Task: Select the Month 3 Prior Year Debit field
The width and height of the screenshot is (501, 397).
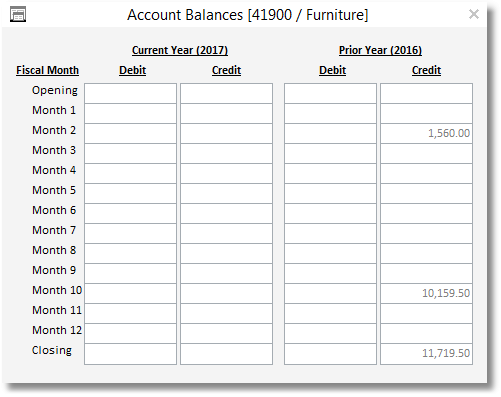Action: (330, 153)
